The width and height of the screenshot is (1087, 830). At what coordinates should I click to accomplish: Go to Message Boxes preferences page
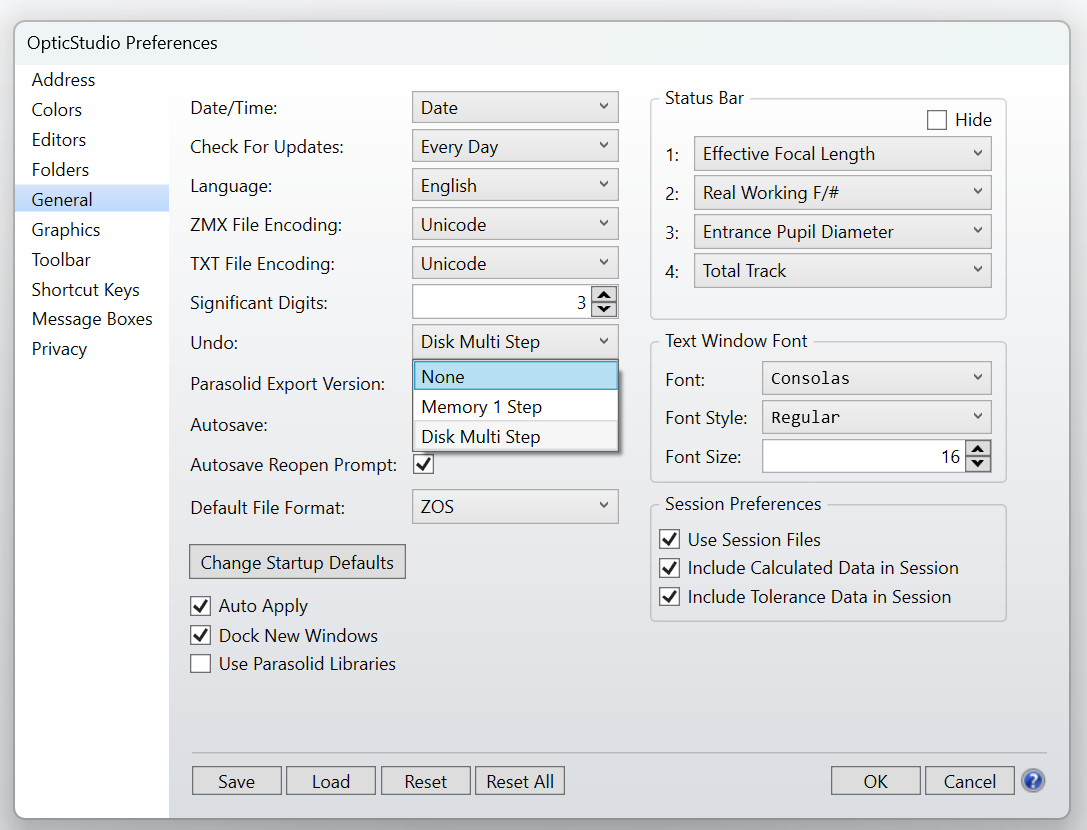click(92, 319)
